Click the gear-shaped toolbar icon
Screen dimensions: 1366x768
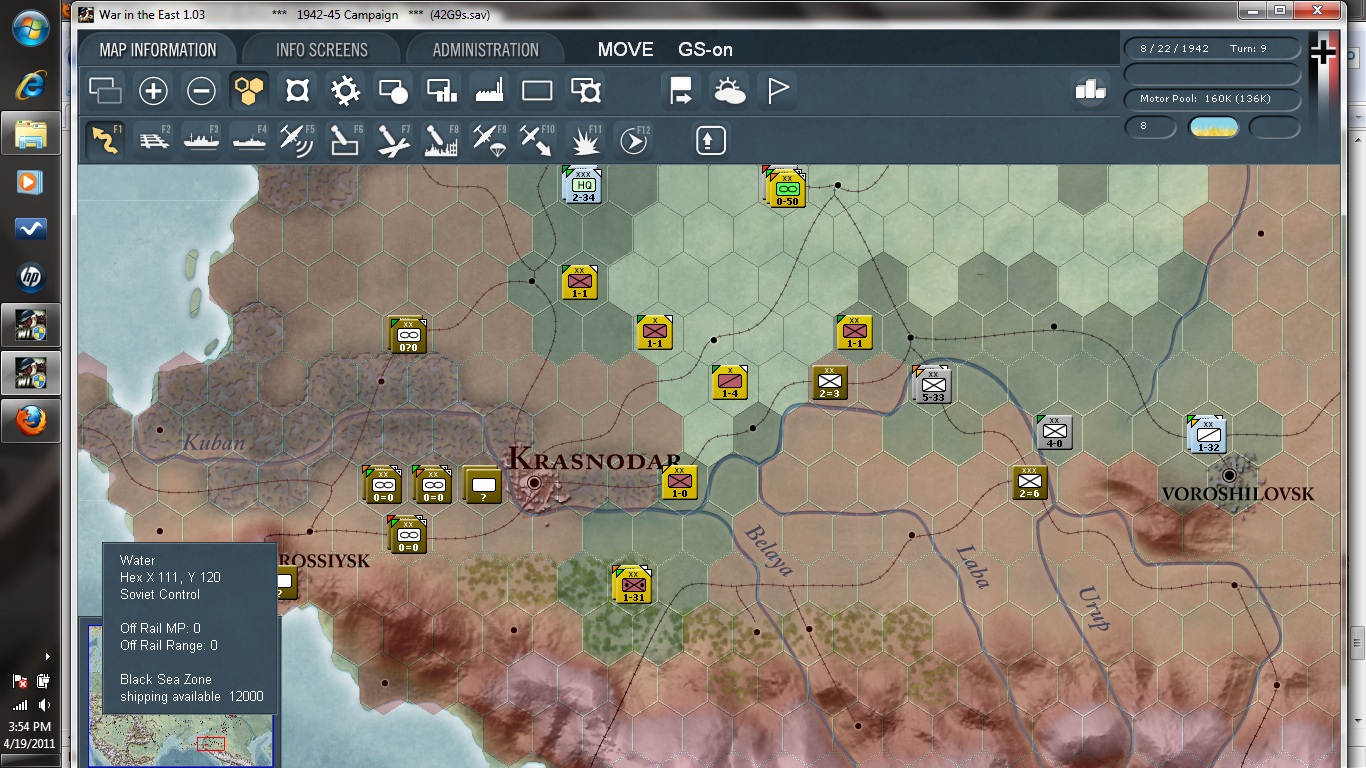click(345, 91)
